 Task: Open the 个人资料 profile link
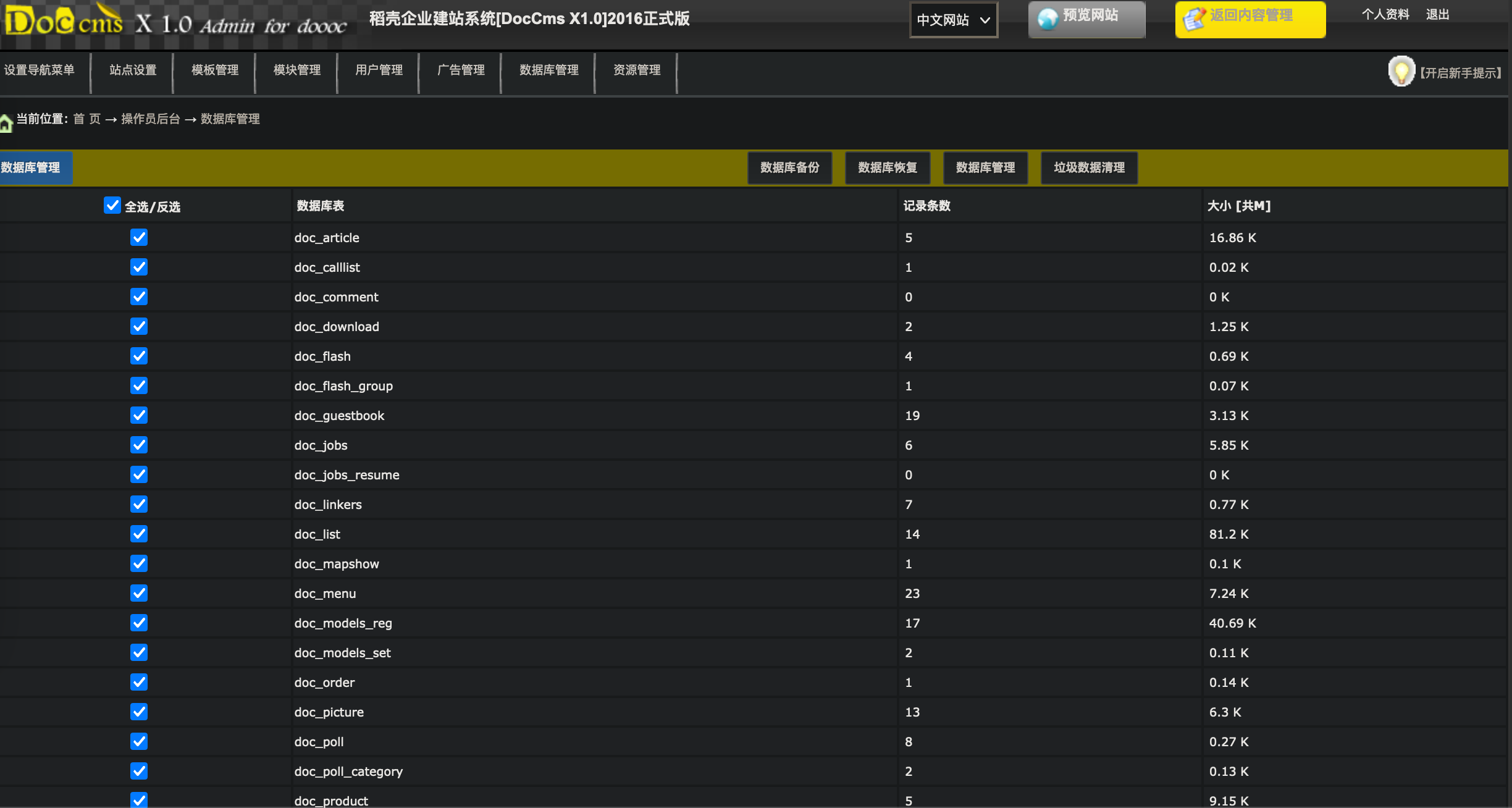point(1385,15)
